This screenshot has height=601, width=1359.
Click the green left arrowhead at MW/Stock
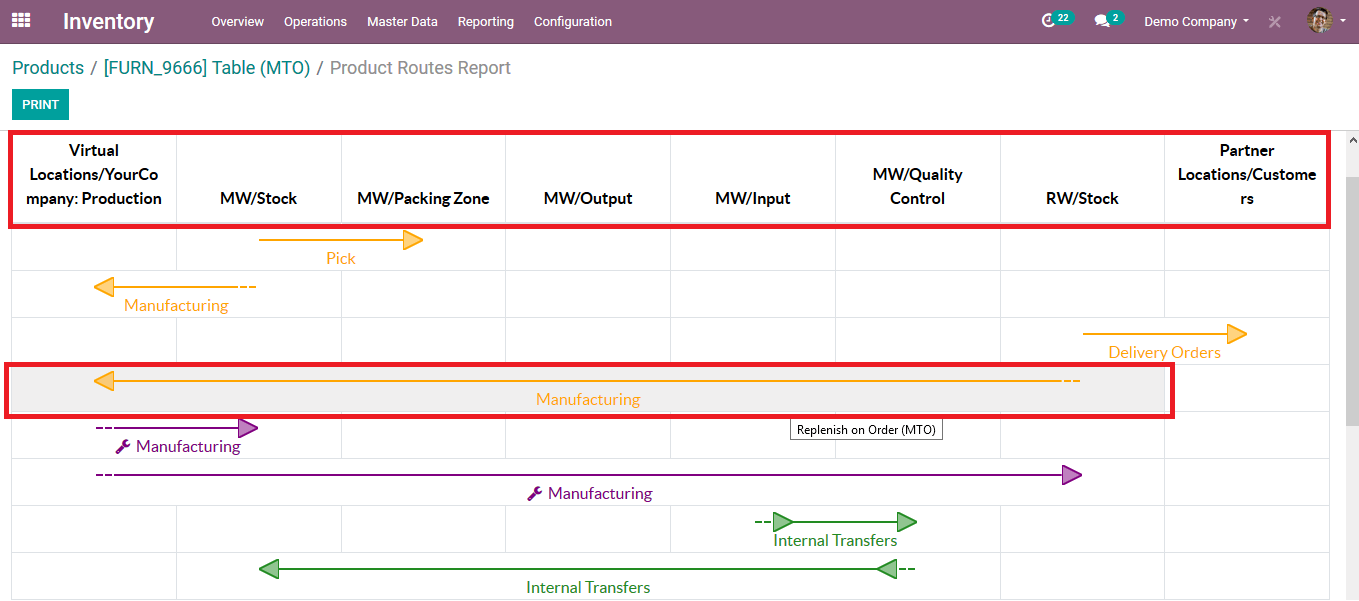pyautogui.click(x=269, y=569)
